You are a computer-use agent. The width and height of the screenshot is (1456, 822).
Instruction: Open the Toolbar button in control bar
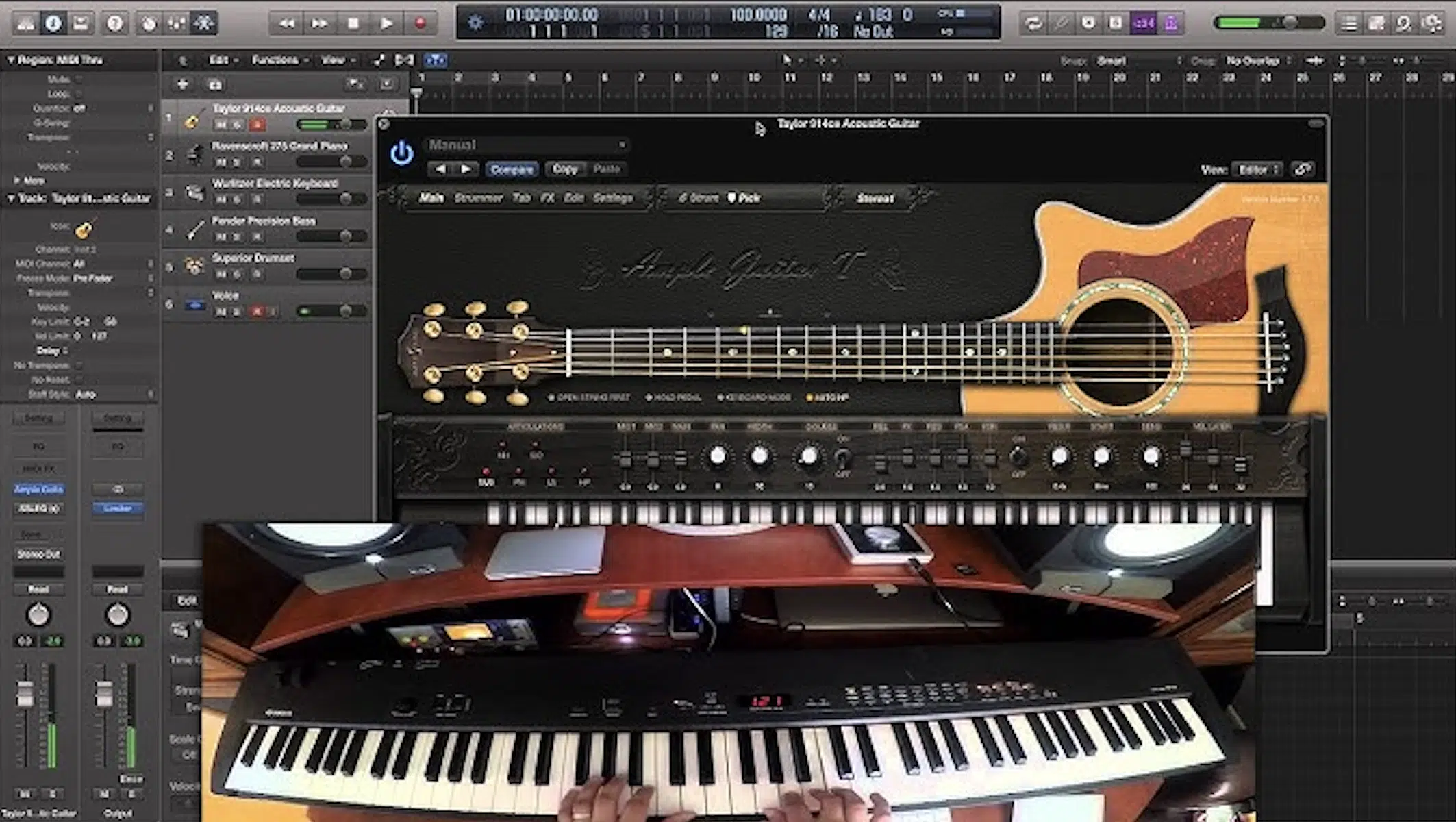click(x=81, y=23)
